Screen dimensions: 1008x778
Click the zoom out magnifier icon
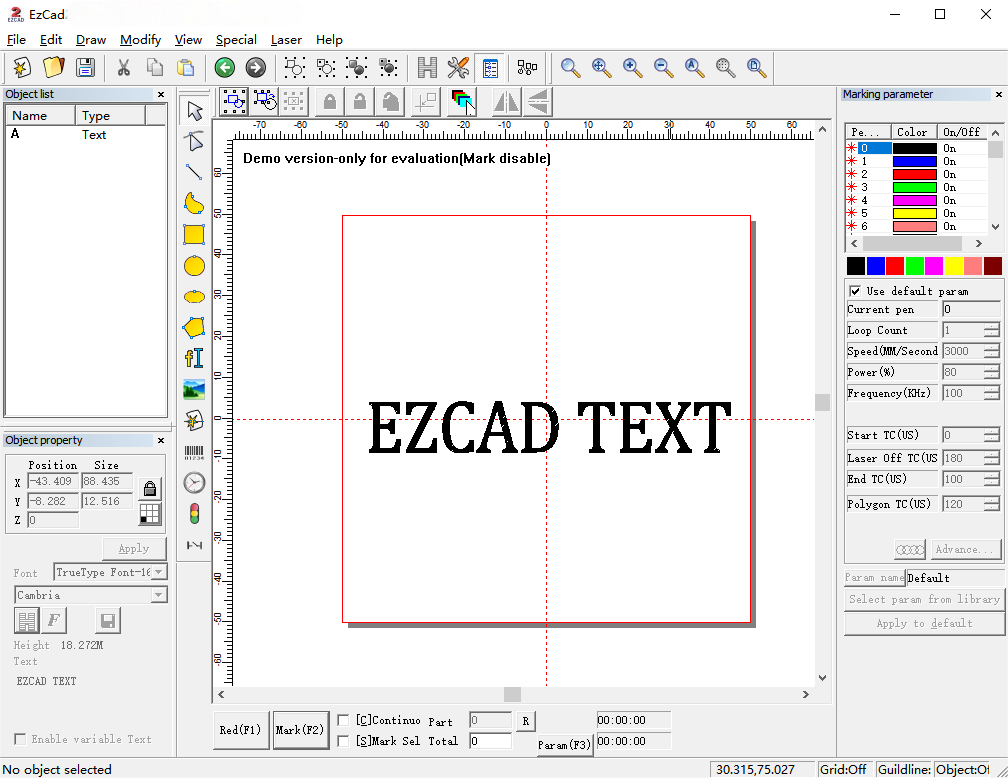(x=663, y=68)
